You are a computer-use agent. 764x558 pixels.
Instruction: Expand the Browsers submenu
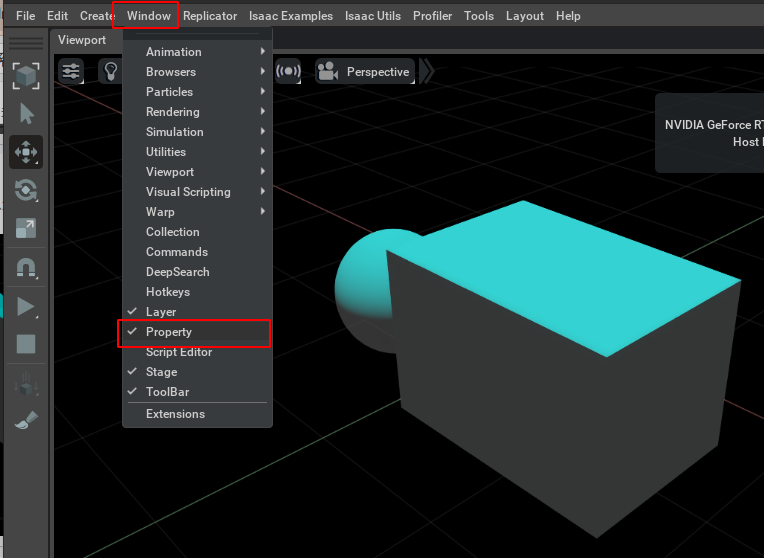(197, 72)
